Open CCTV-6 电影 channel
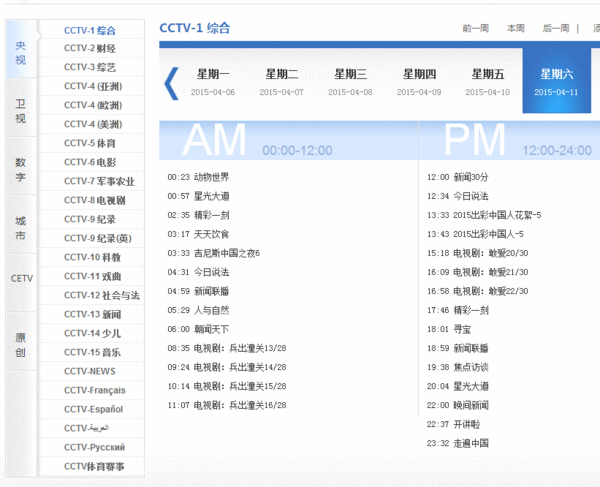Screen dimensions: 600x487 click(x=92, y=162)
